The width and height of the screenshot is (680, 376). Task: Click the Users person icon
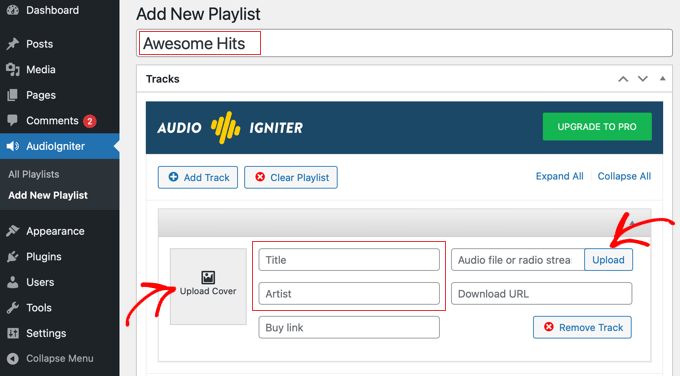click(13, 282)
